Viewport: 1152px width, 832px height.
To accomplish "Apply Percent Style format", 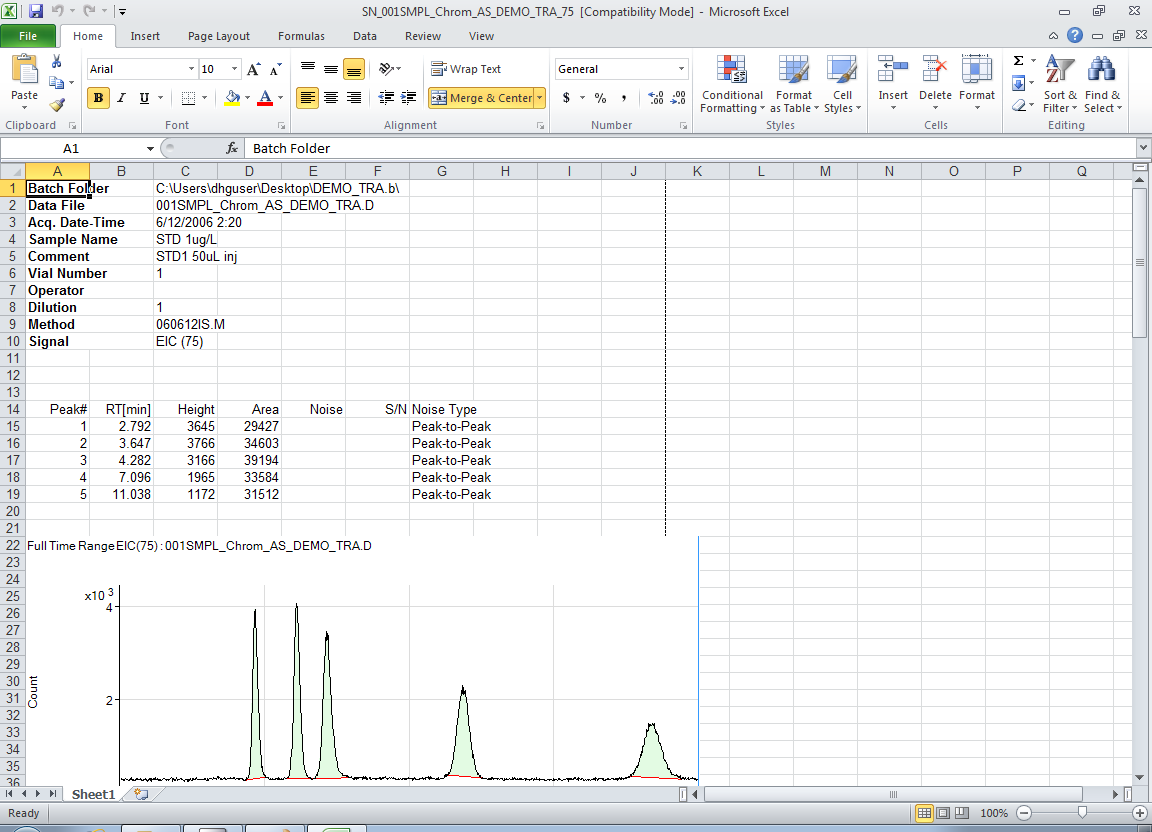I will click(600, 98).
